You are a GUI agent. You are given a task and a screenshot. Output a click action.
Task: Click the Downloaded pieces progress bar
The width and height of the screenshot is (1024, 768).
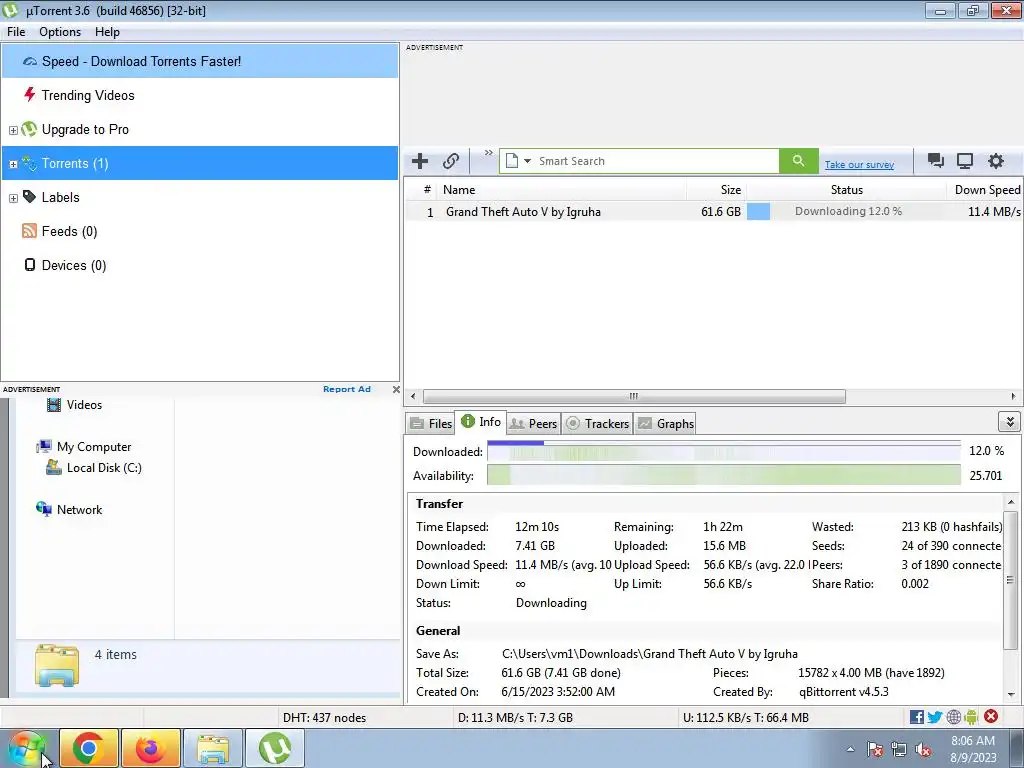pyautogui.click(x=724, y=451)
